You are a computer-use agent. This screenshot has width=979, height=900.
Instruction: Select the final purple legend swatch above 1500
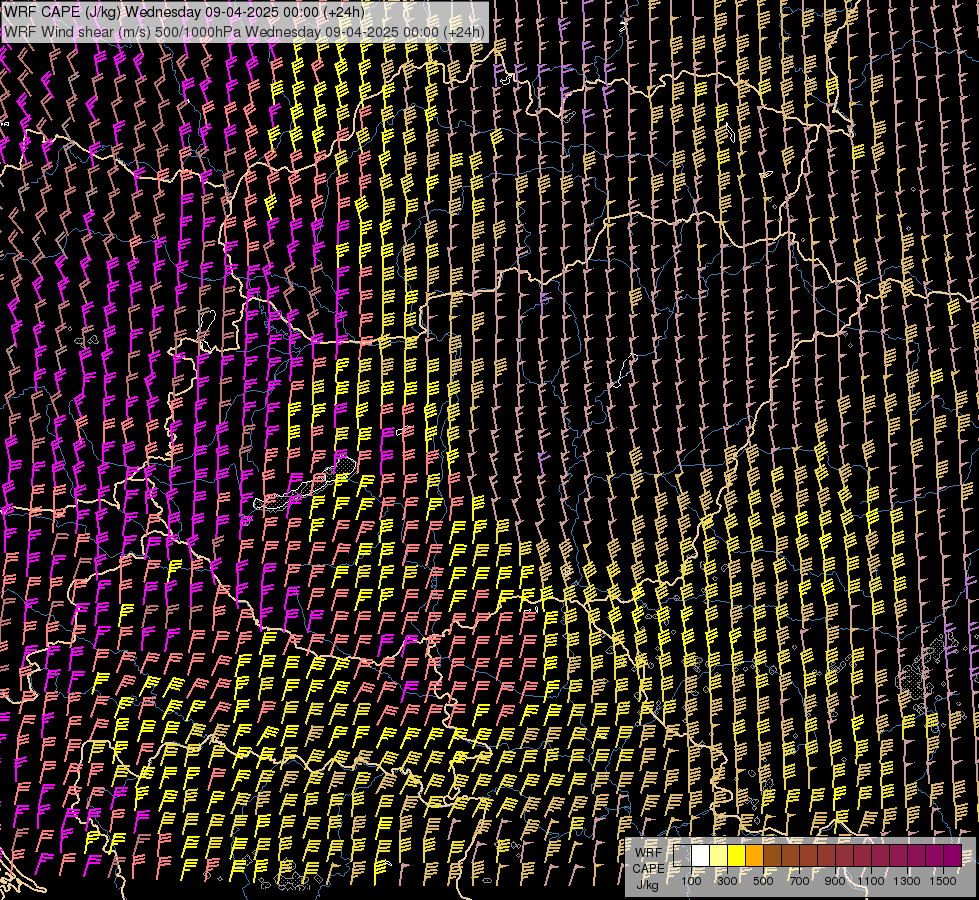[x=952, y=856]
